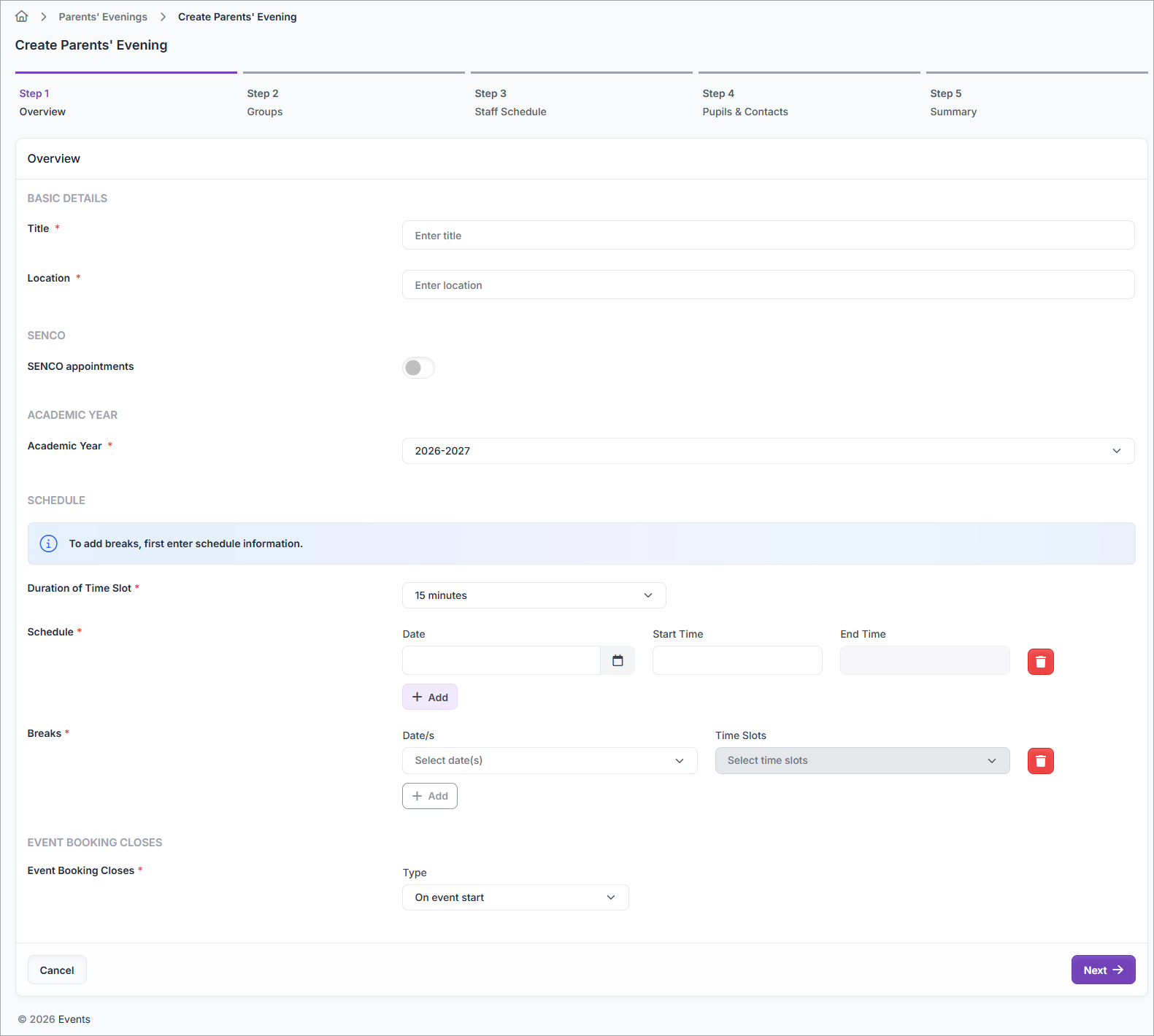Image resolution: width=1154 pixels, height=1036 pixels.
Task: Focus the Enter title input field
Action: tap(768, 235)
